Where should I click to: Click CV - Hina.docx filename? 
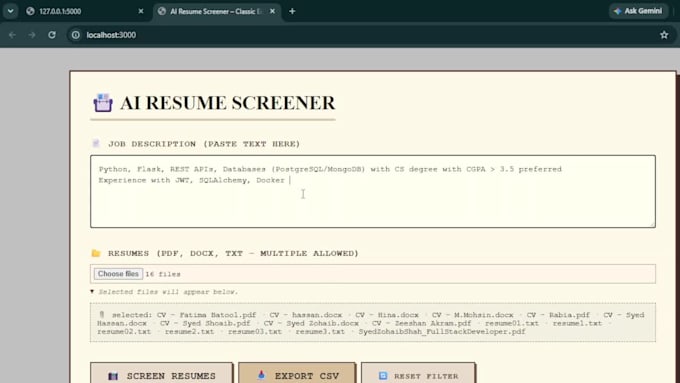tap(387, 315)
